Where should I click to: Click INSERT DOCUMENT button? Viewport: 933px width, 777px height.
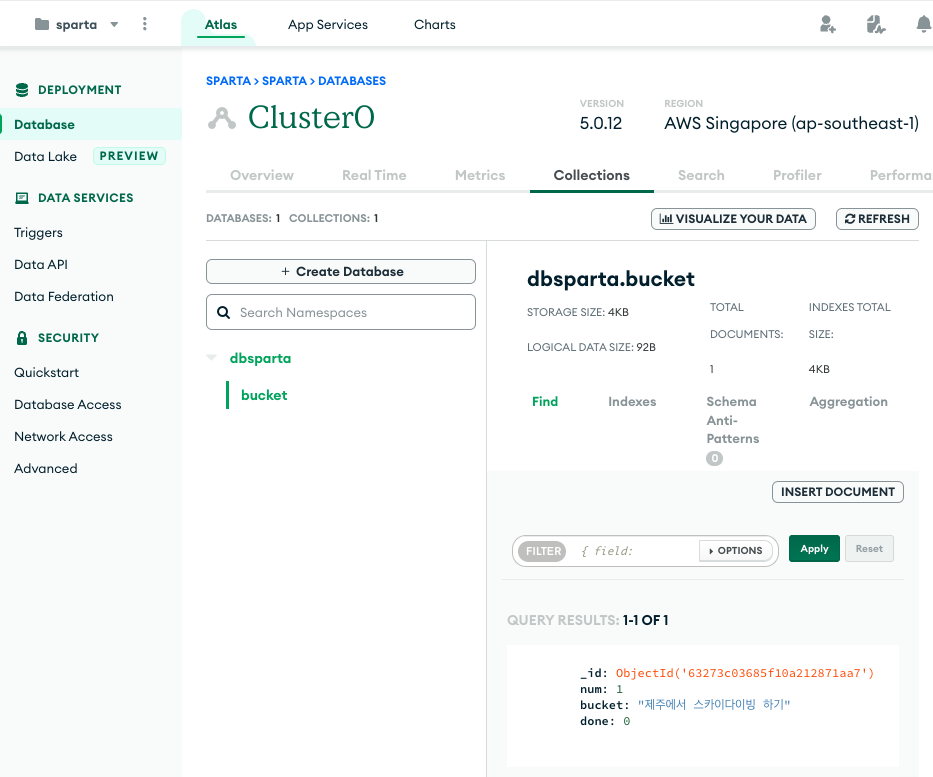[838, 492]
